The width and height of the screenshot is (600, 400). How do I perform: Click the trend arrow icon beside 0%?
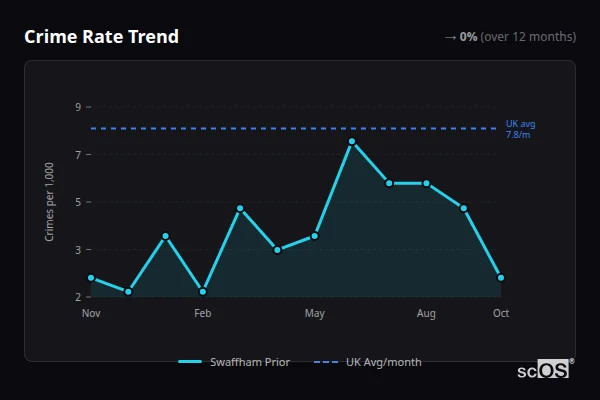(450, 38)
